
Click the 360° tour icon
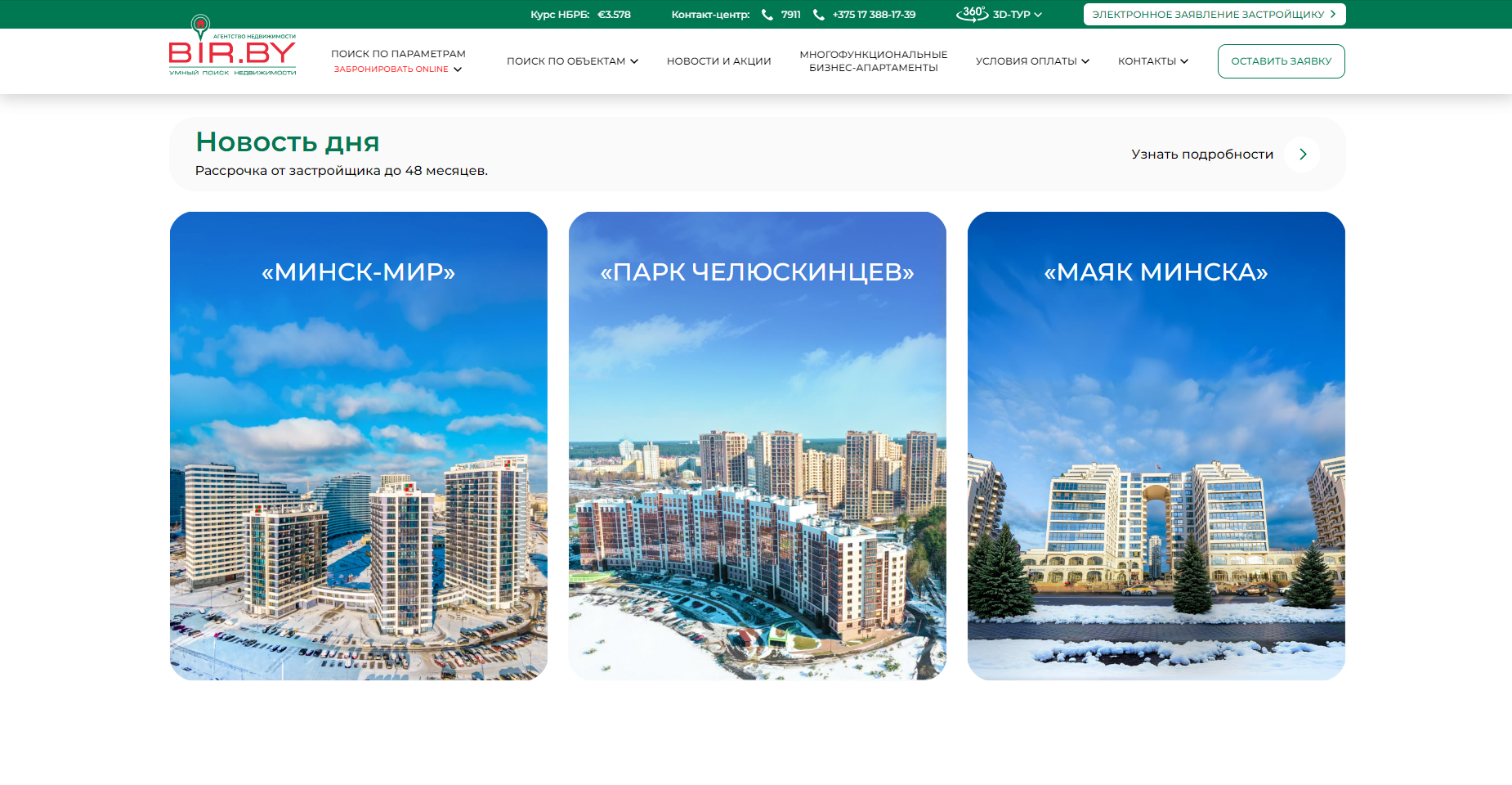coord(972,14)
